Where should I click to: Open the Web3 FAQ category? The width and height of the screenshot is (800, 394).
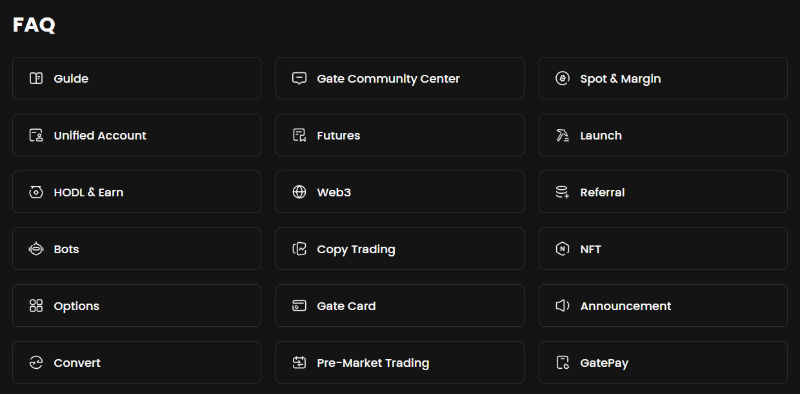point(400,192)
